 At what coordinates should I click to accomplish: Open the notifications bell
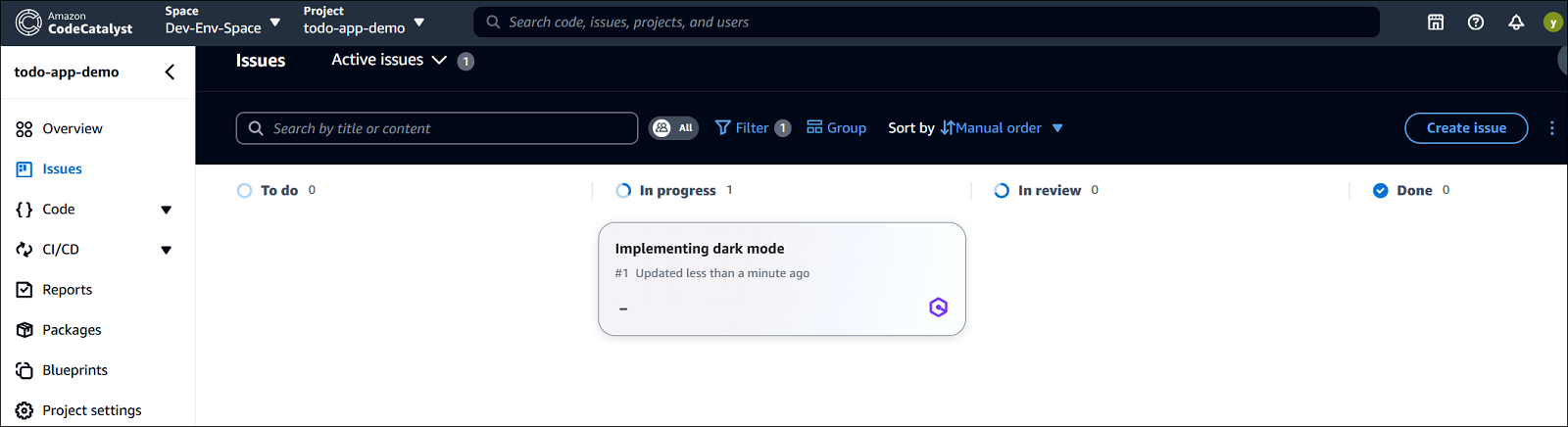pyautogui.click(x=1515, y=23)
